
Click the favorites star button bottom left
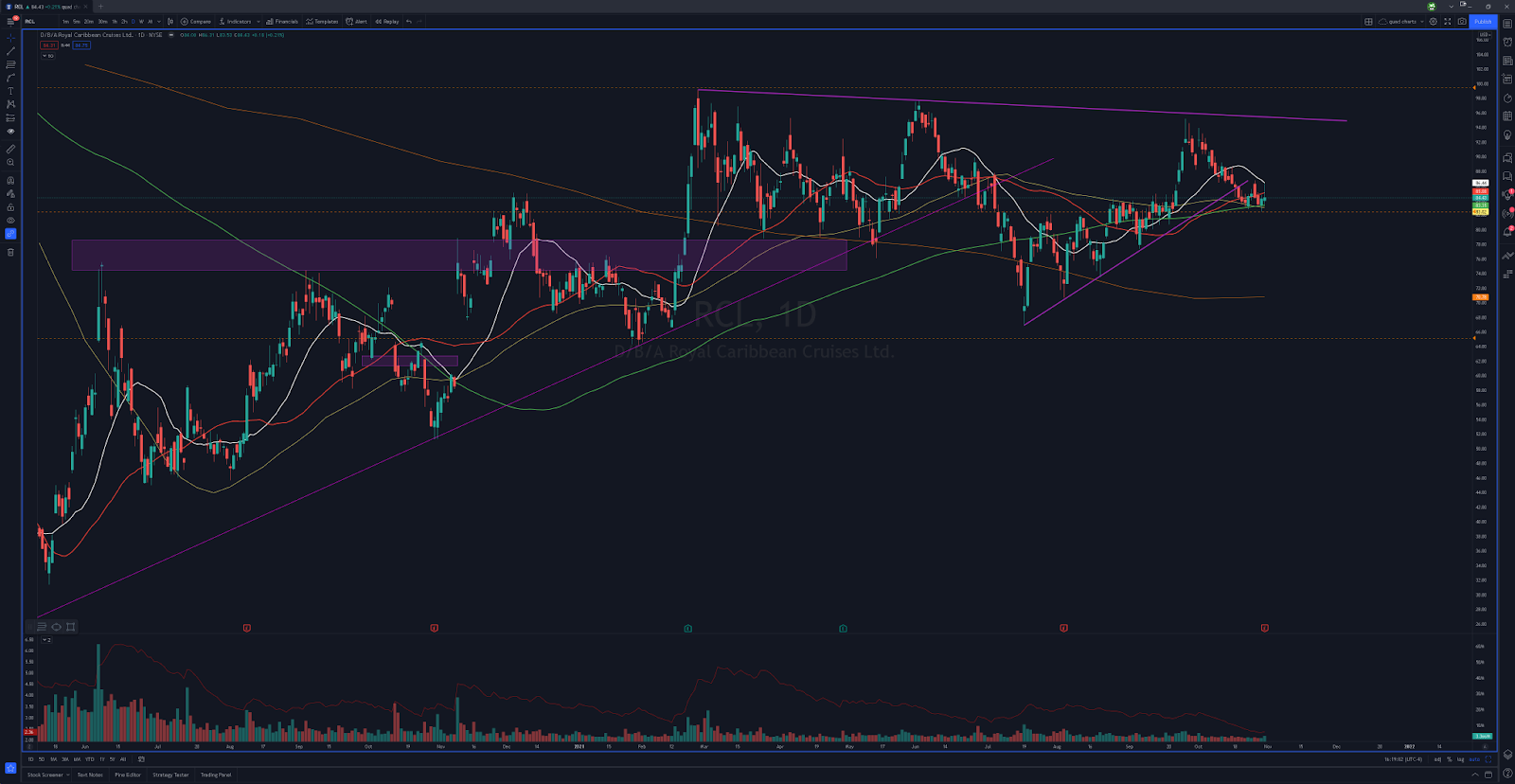click(x=10, y=768)
